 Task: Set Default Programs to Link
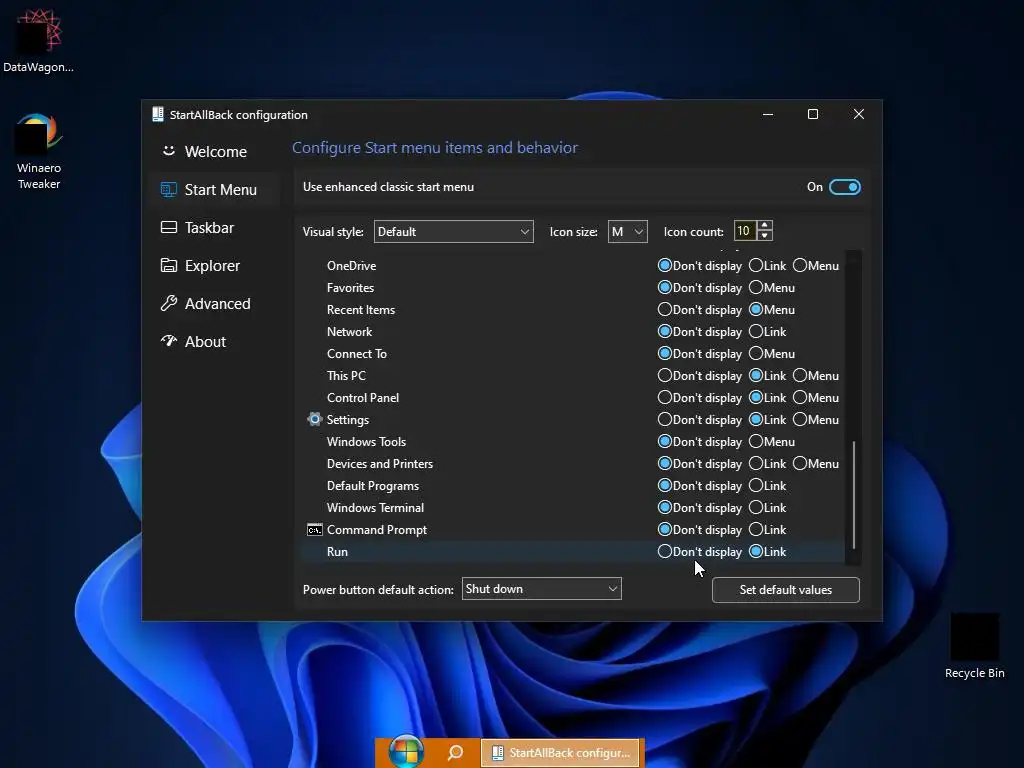click(768, 486)
